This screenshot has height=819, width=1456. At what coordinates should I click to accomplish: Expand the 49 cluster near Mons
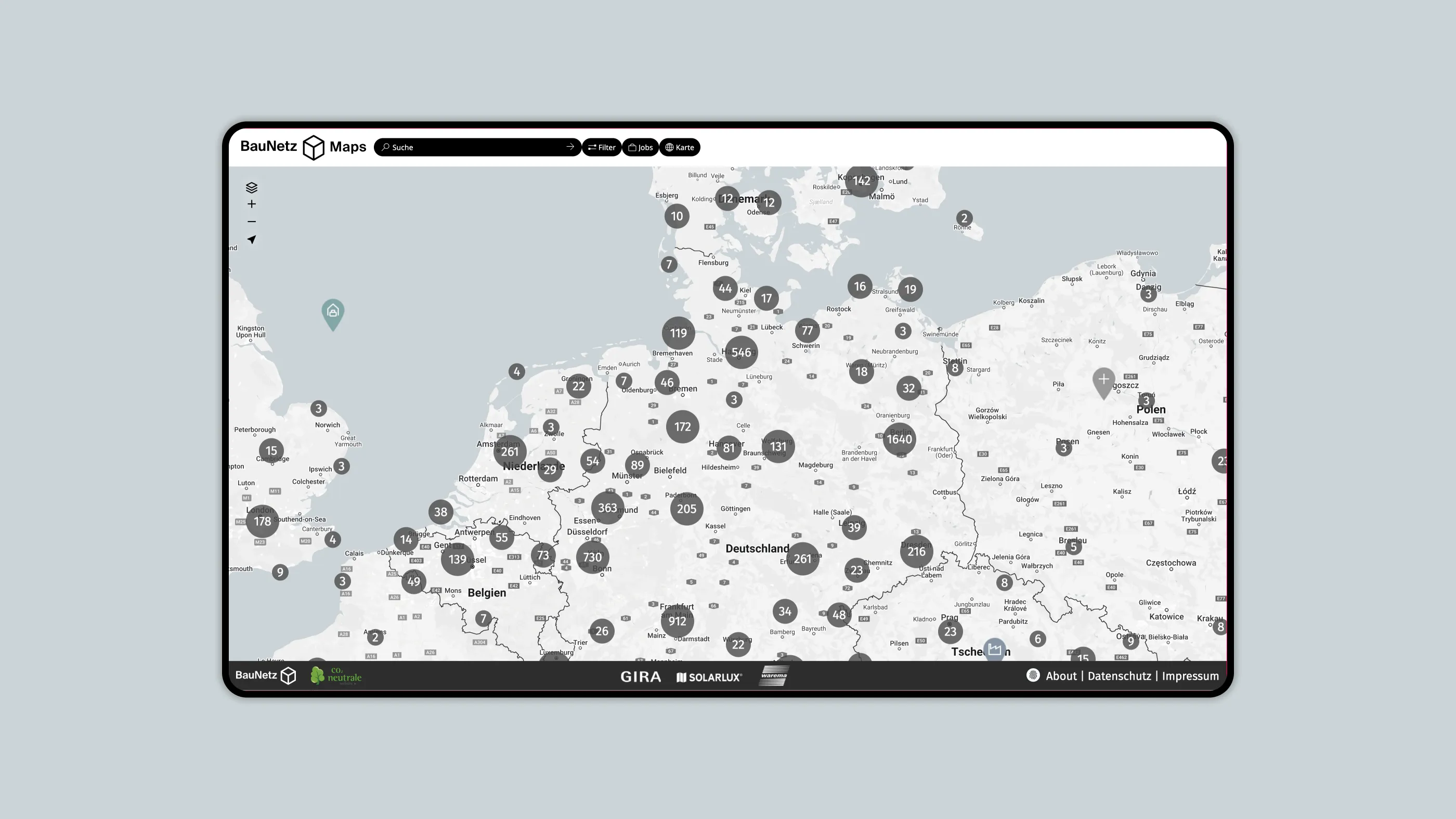point(414,581)
